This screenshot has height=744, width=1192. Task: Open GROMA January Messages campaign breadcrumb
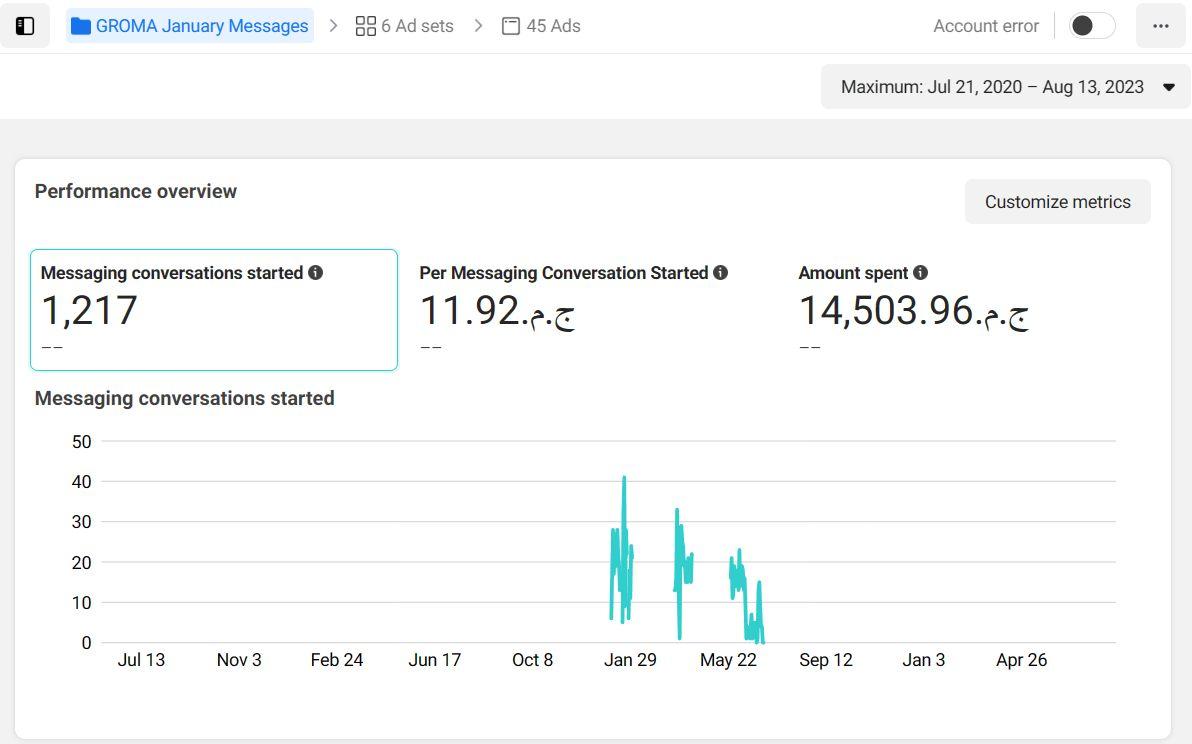[201, 26]
